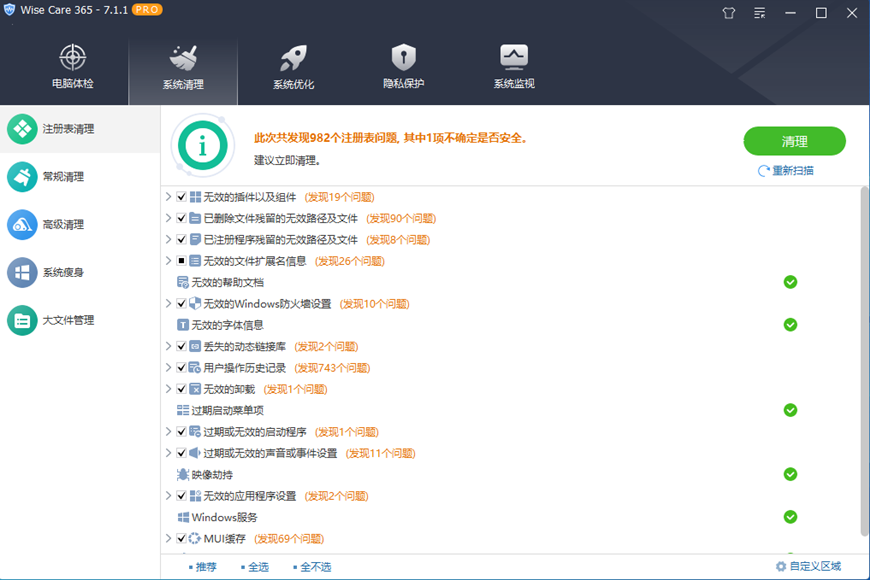Viewport: 870px width, 580px height.
Task: Click the (发现743个问题) count text
Action: [x=332, y=368]
